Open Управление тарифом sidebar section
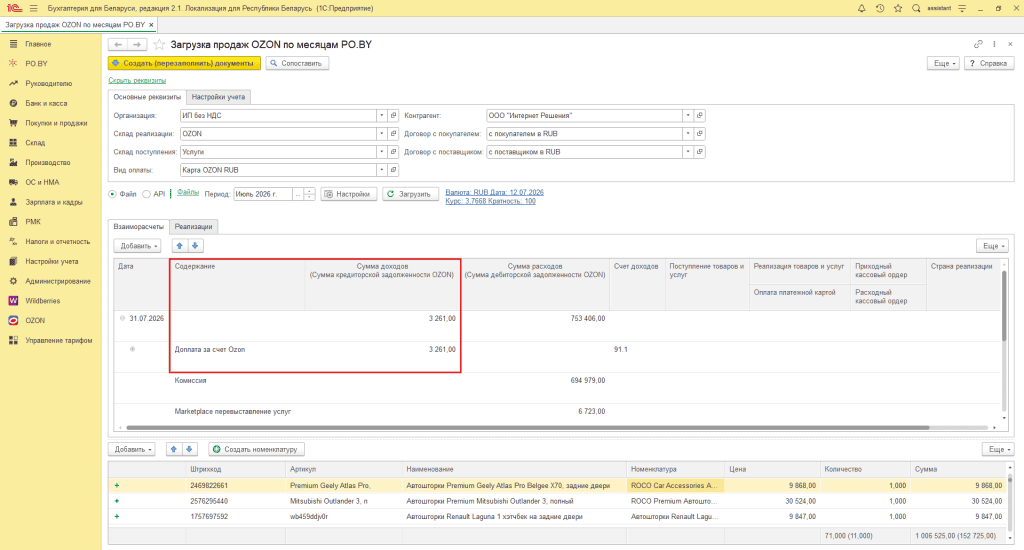 tap(58, 340)
